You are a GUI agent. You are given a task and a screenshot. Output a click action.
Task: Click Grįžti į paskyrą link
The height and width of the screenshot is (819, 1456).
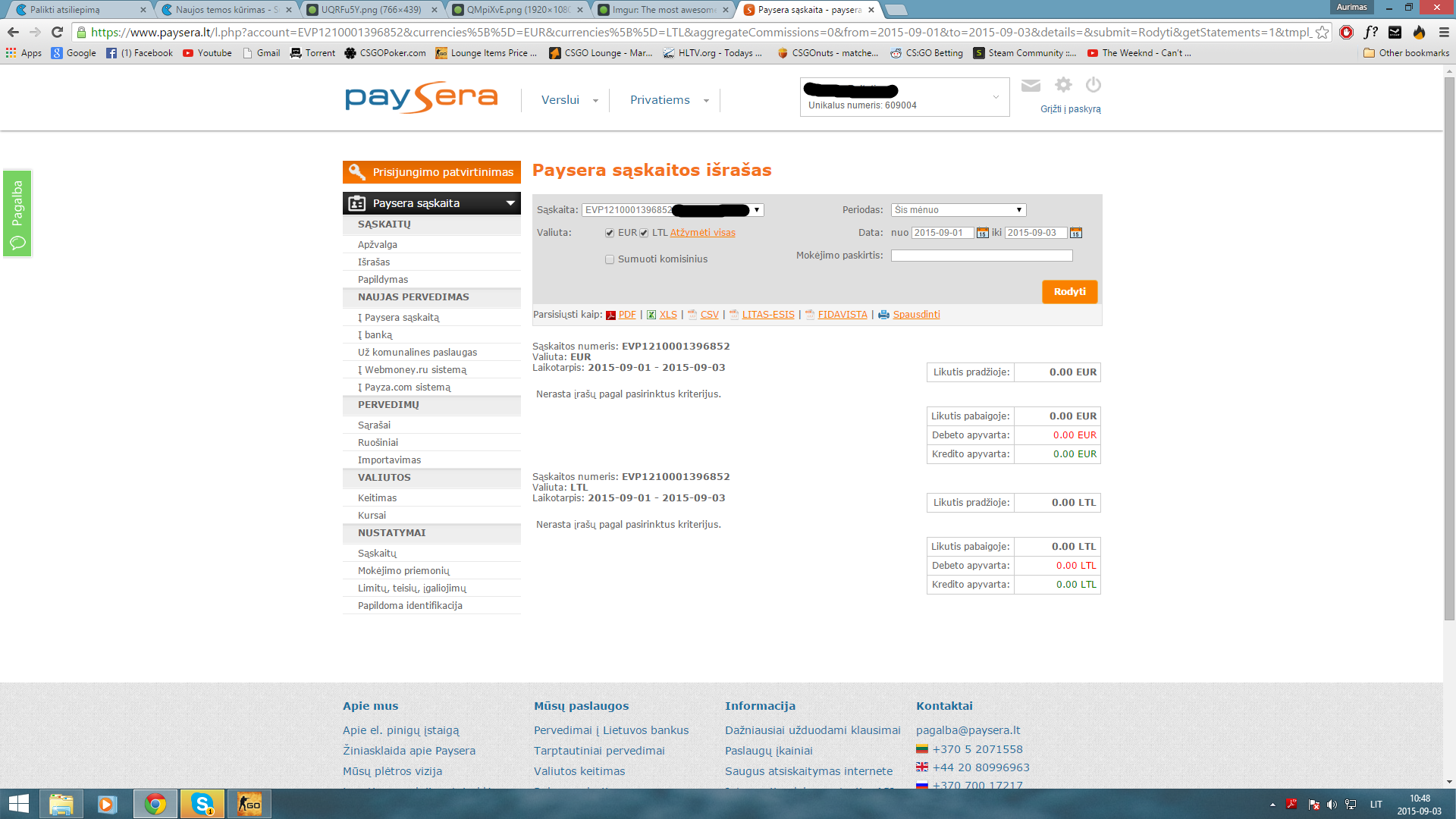point(1070,109)
